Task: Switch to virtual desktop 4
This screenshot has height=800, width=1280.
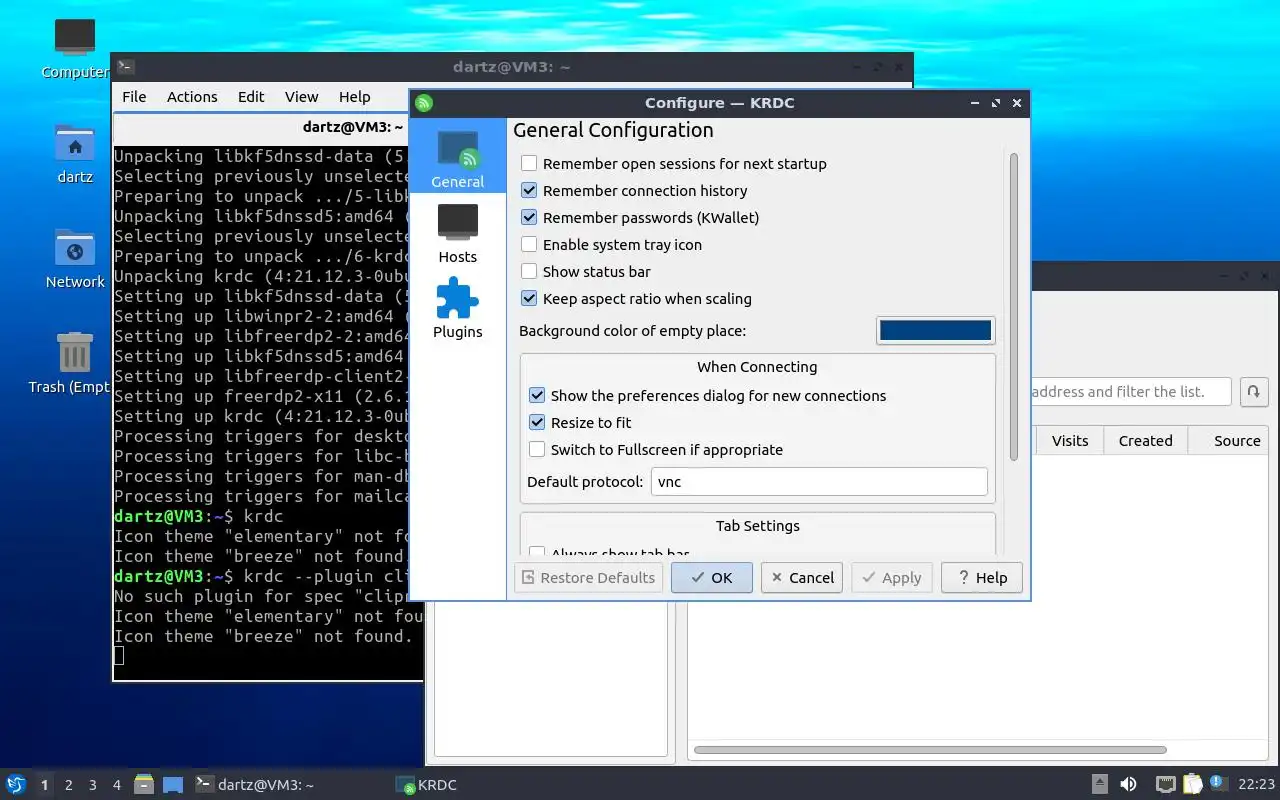Action: click(117, 785)
